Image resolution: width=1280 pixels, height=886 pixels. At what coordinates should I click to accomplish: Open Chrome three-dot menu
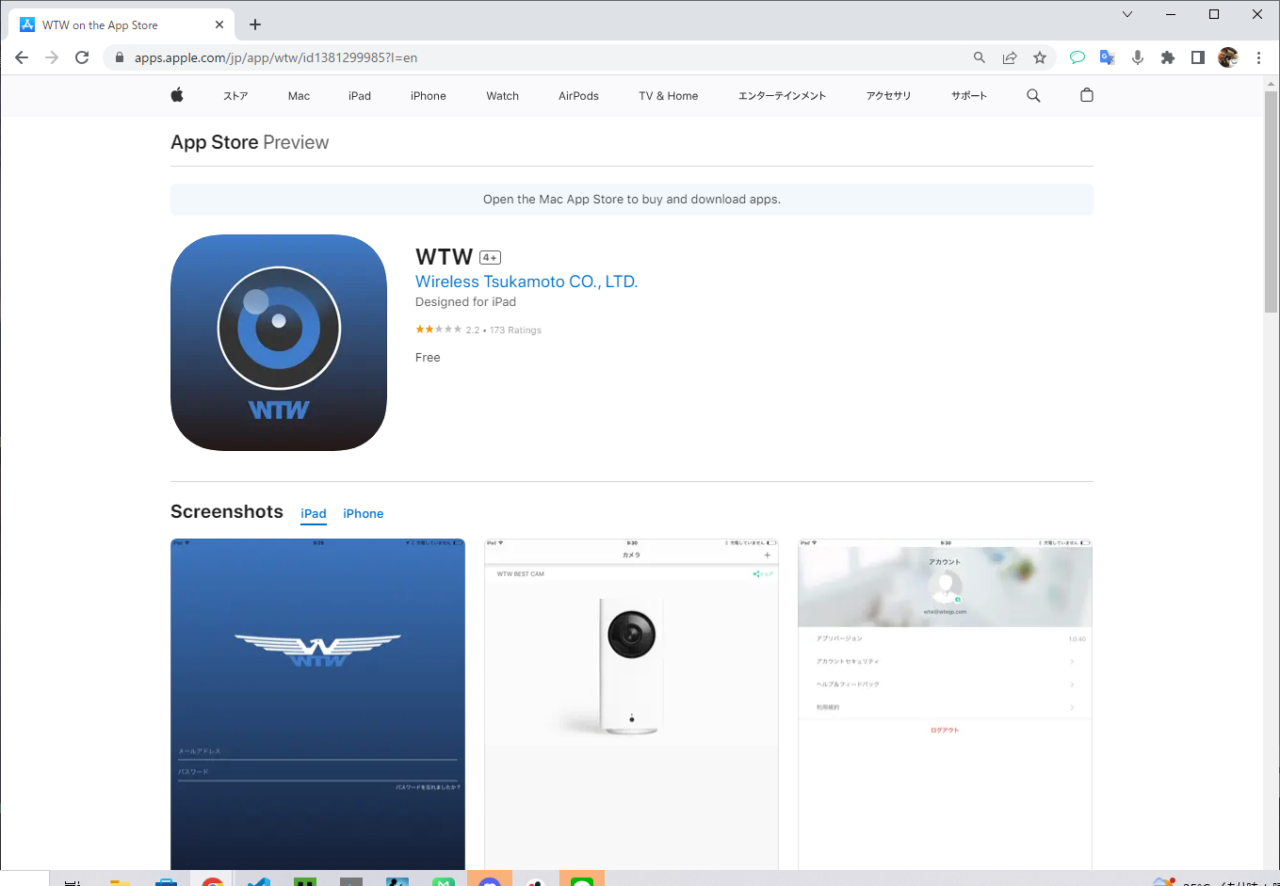[x=1258, y=58]
